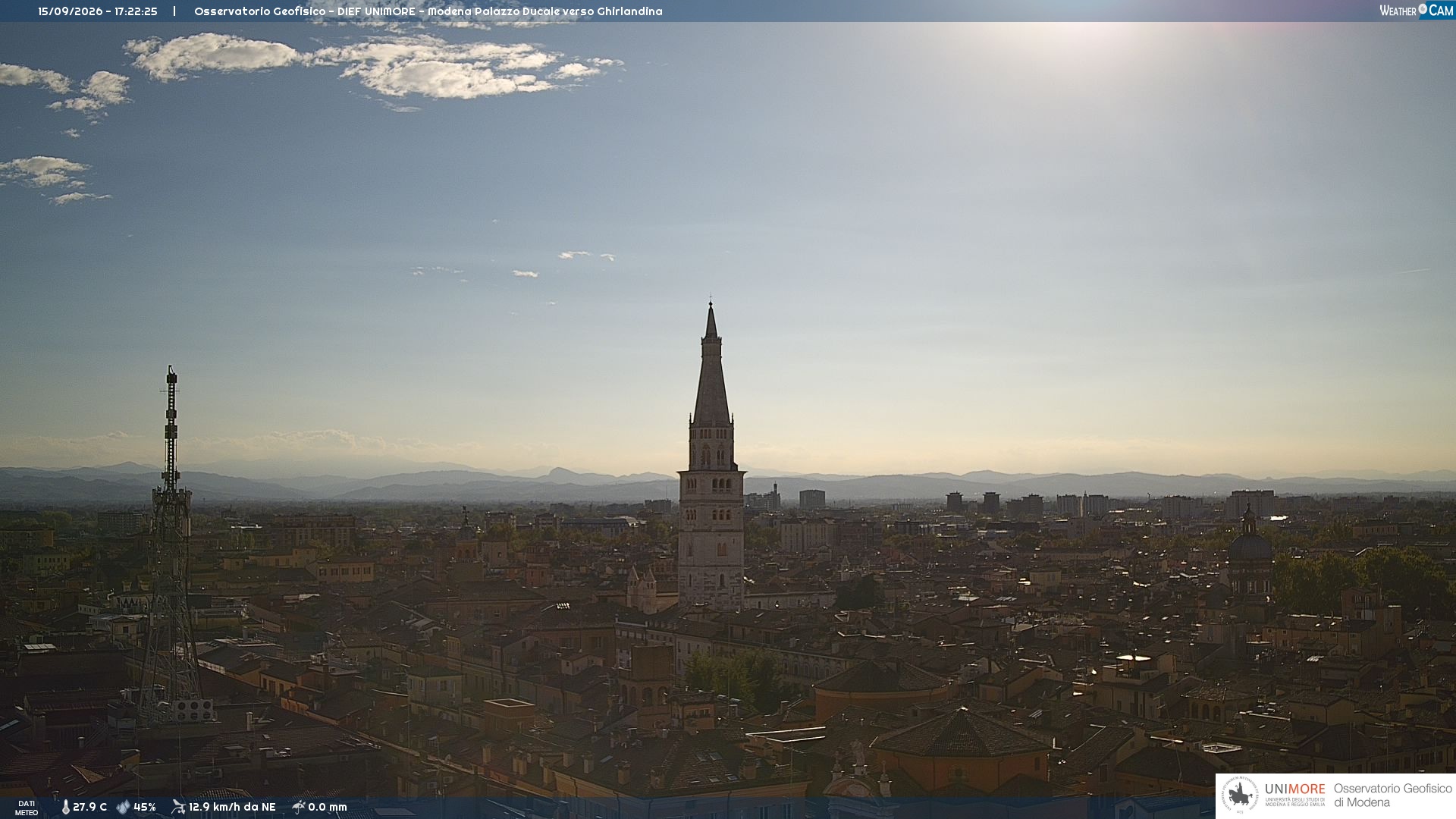Viewport: 1456px width, 819px height.
Task: Click the thermometer temperature icon
Action: click(x=65, y=808)
